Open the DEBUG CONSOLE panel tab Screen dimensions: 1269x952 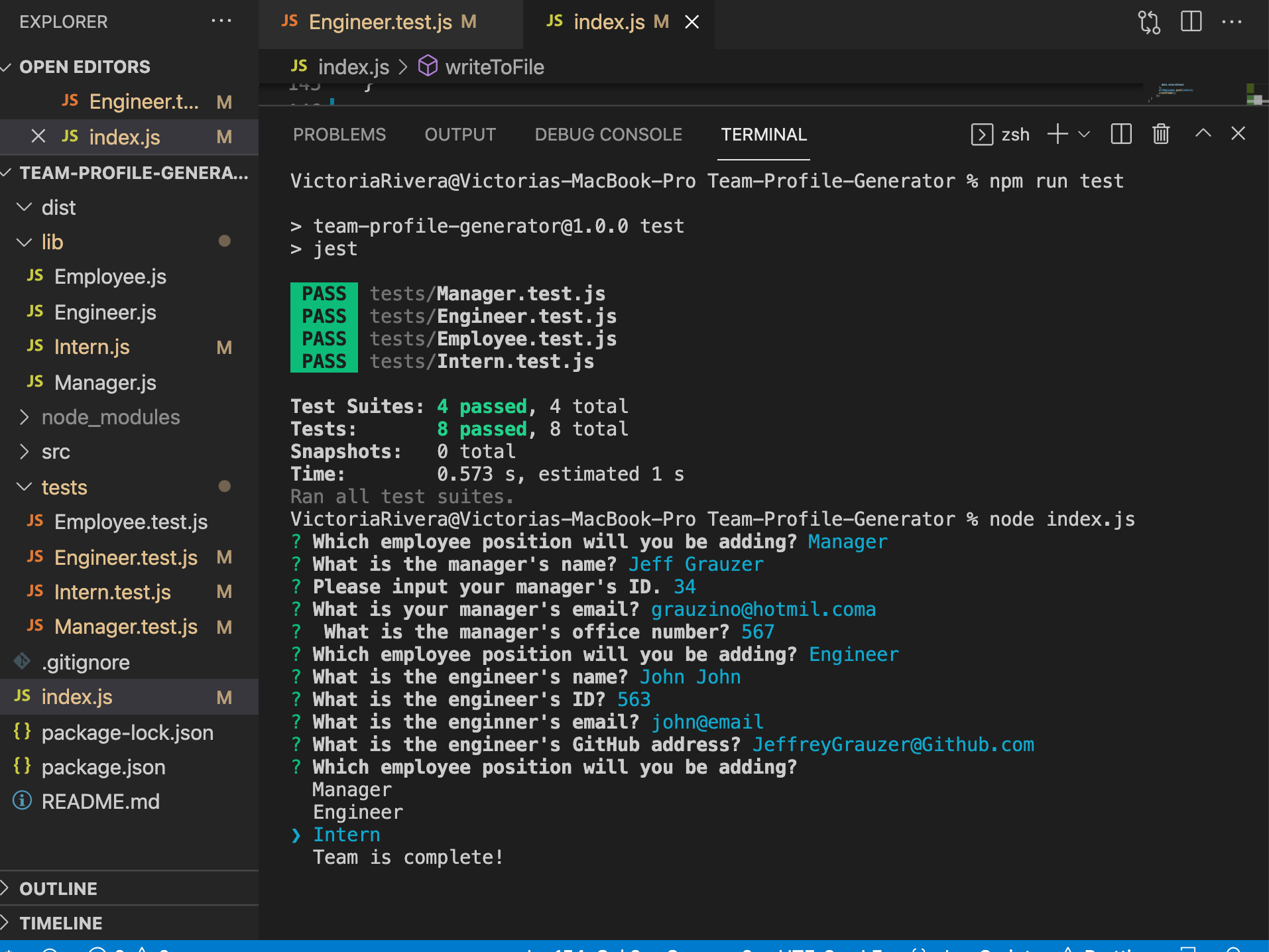607,135
